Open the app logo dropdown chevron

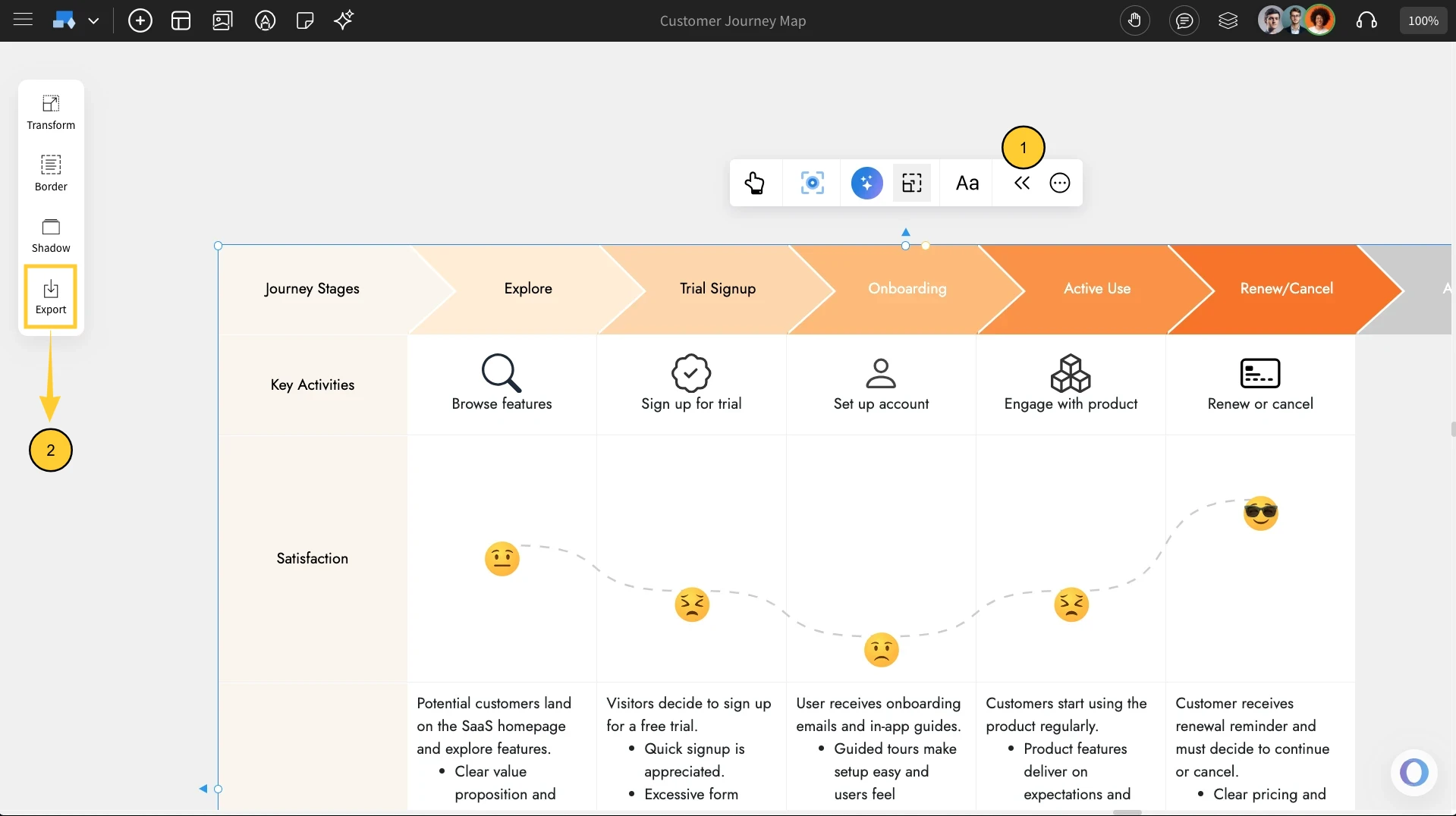[94, 20]
